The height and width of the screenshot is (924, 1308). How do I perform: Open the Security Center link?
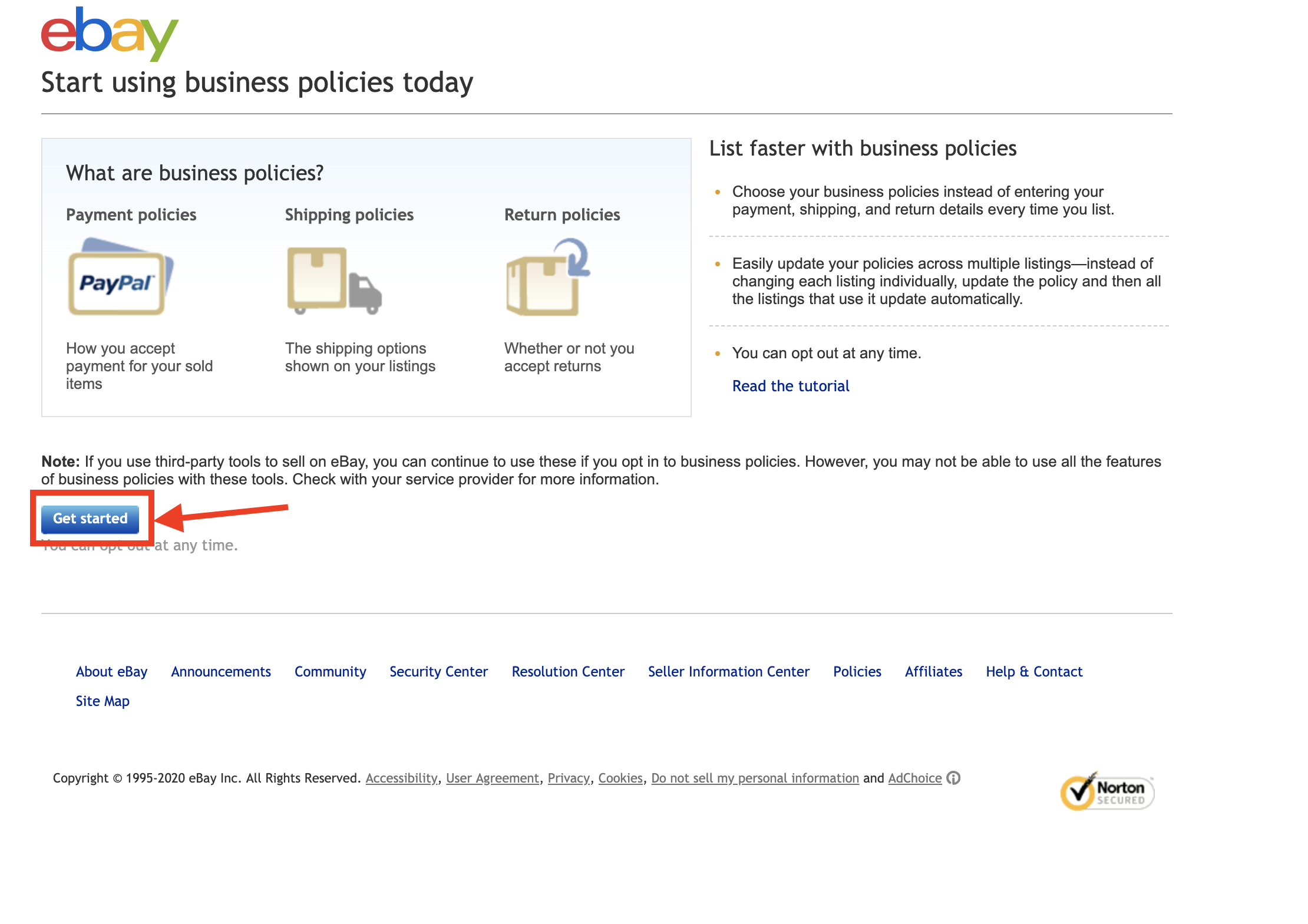pos(438,672)
